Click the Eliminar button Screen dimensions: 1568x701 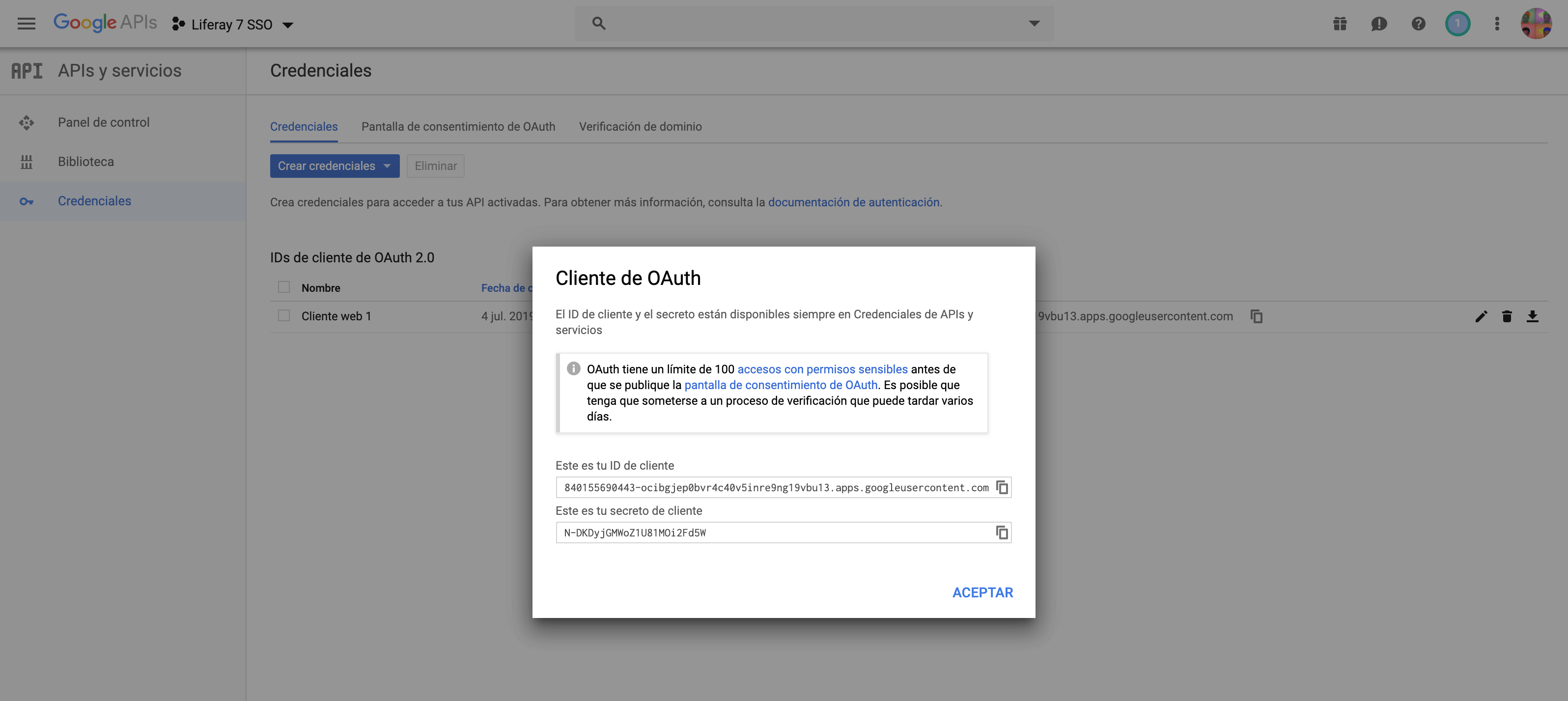[436, 166]
